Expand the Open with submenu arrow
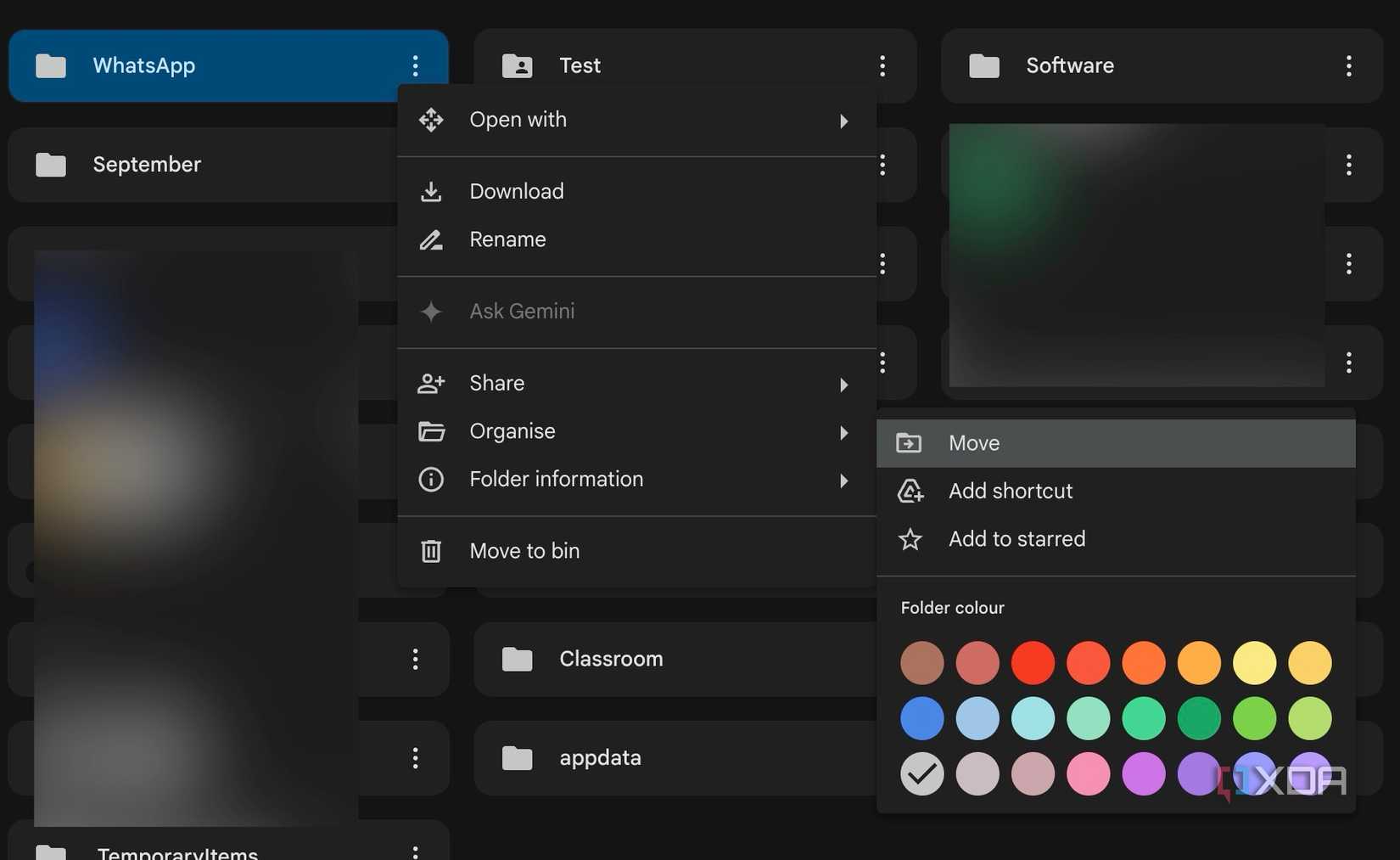This screenshot has width=1400, height=860. [843, 121]
